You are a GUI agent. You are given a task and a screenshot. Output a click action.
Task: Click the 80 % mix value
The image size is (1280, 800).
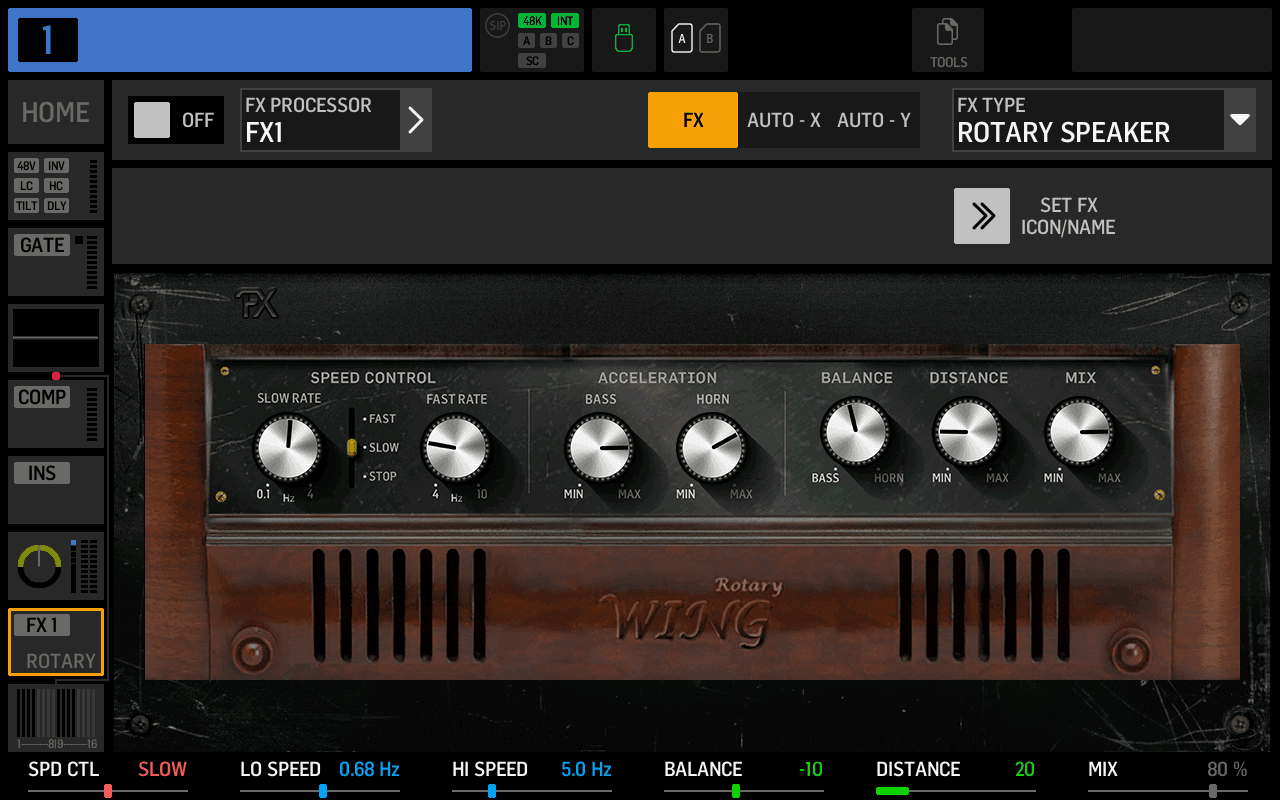[1227, 769]
